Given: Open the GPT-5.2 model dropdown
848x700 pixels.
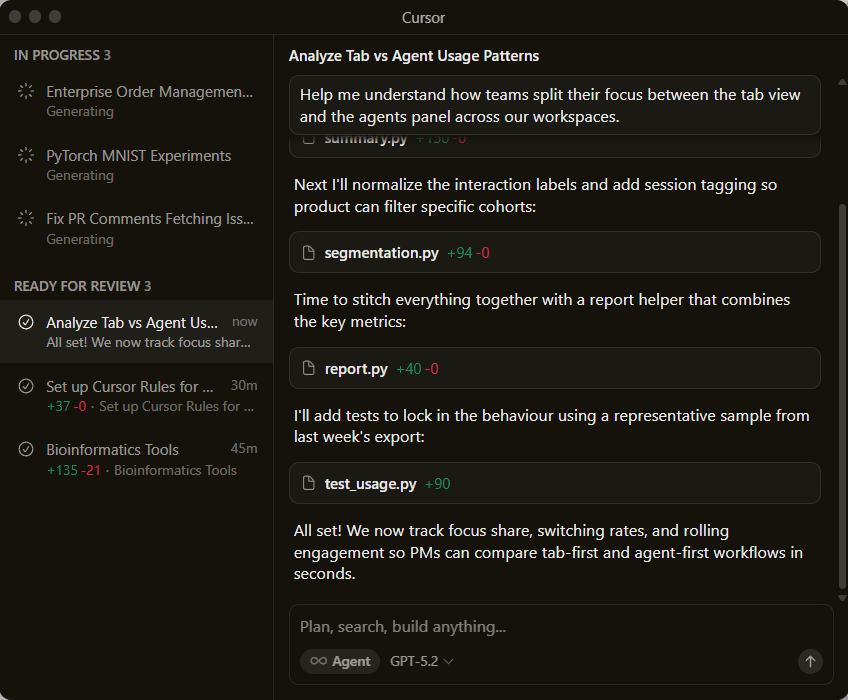Looking at the screenshot, I should [422, 661].
